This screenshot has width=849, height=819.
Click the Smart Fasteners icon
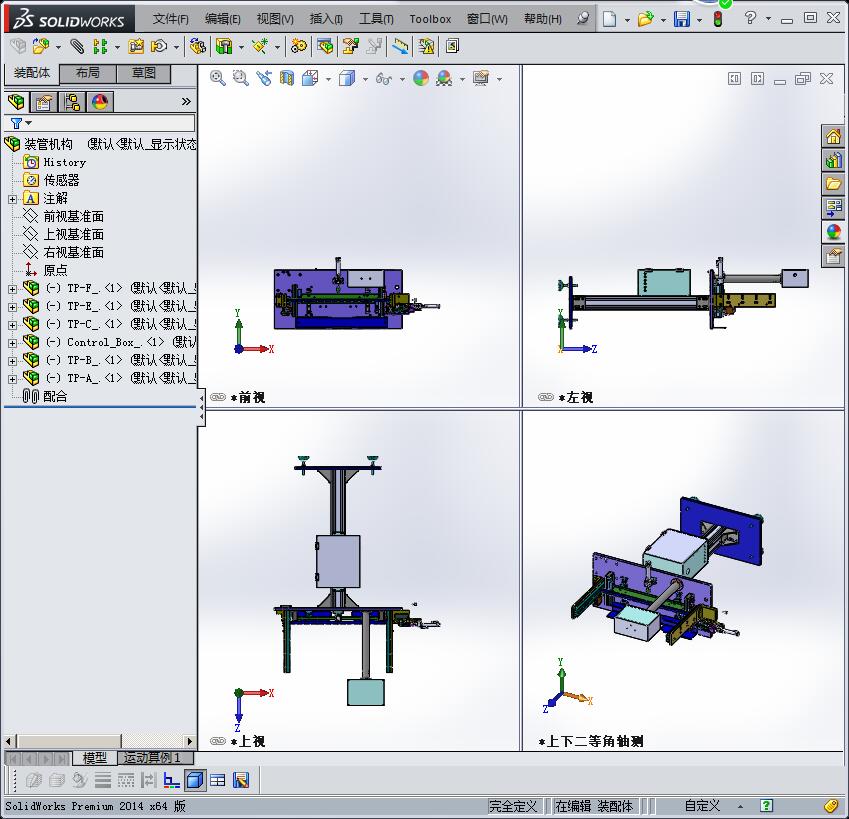pyautogui.click(x=136, y=47)
